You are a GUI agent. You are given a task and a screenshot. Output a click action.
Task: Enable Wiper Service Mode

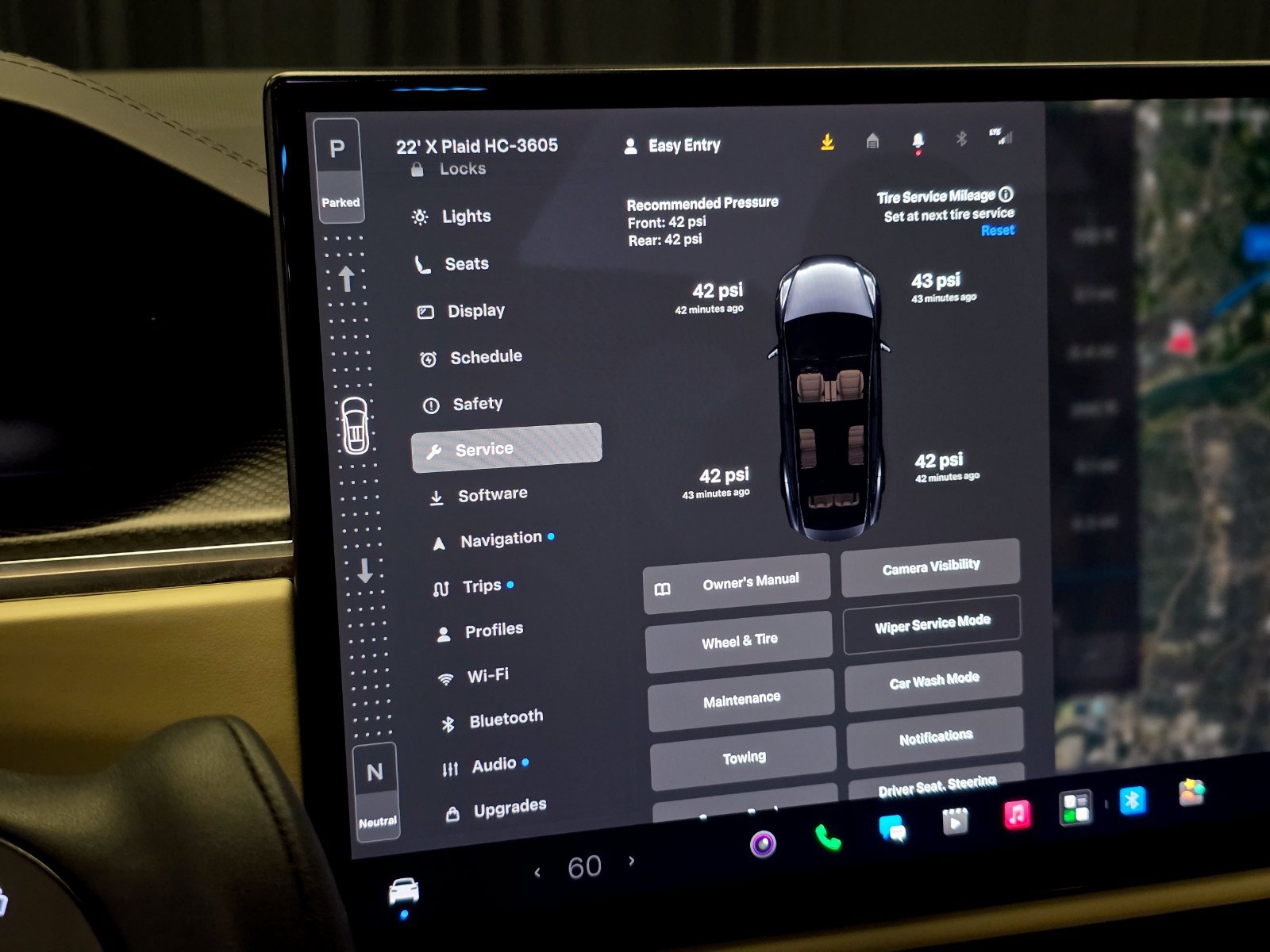click(932, 624)
